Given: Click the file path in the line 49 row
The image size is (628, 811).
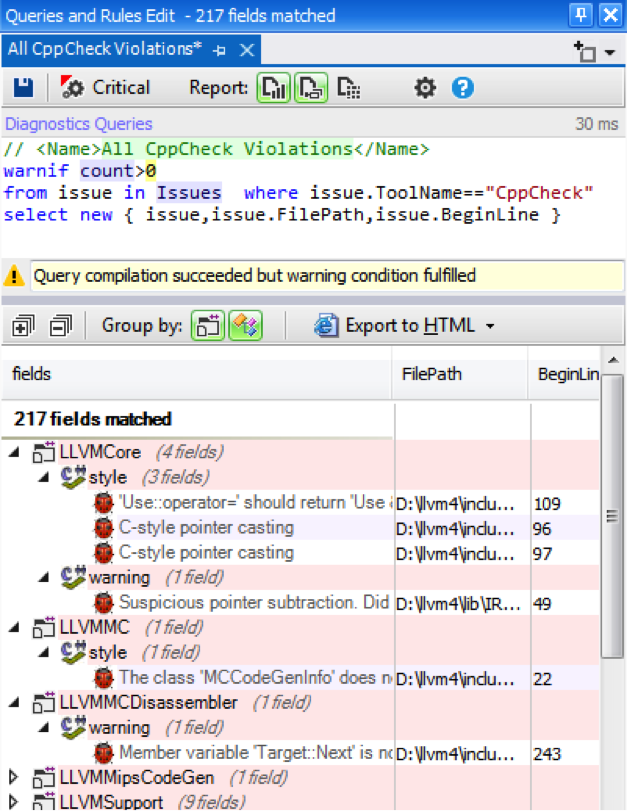Looking at the screenshot, I should coord(458,604).
